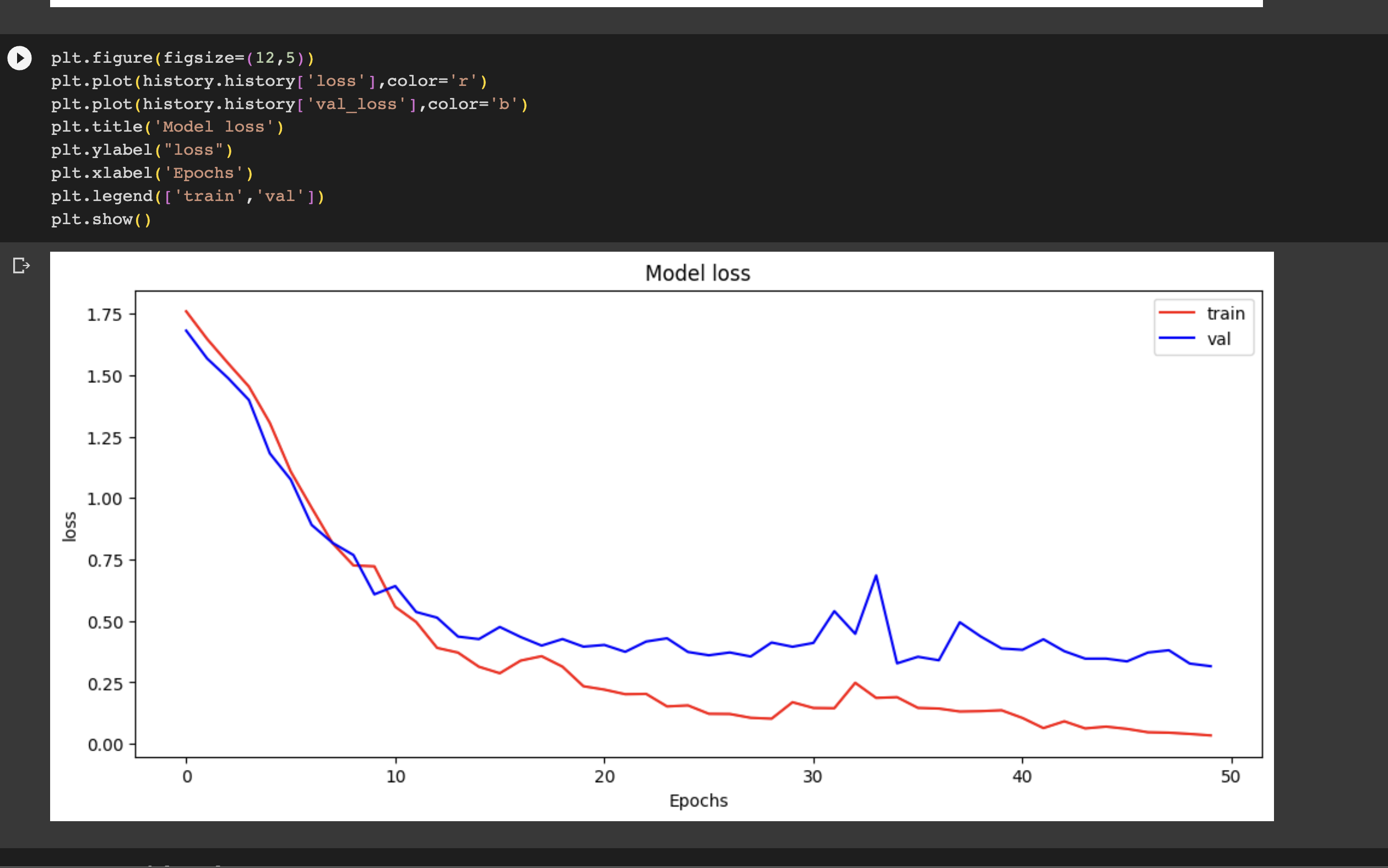Place cursor in plt.figure code line
Viewport: 1388px width, 868px height.
(182, 58)
